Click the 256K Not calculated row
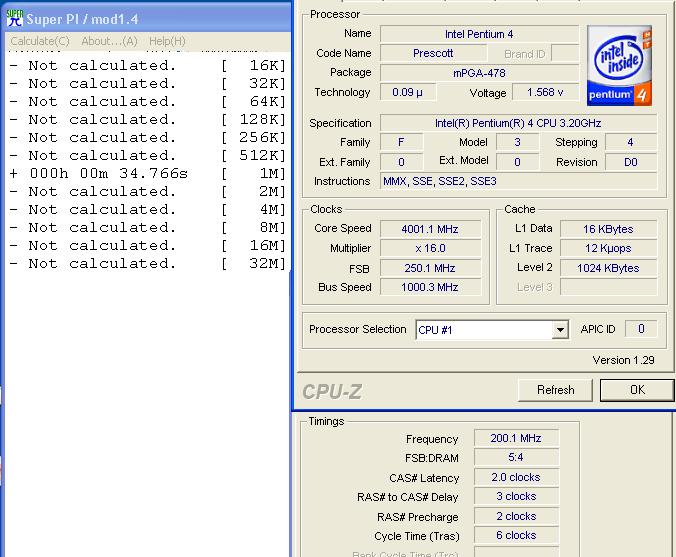The image size is (676, 557). point(147,138)
